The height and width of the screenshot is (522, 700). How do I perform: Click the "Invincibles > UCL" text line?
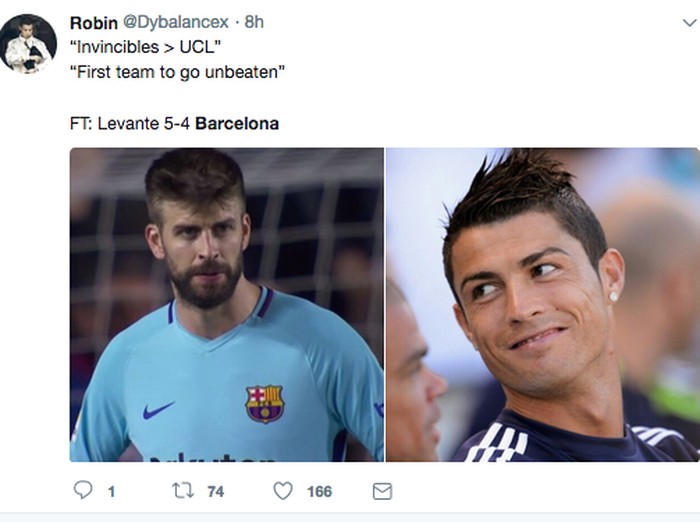click(x=145, y=47)
